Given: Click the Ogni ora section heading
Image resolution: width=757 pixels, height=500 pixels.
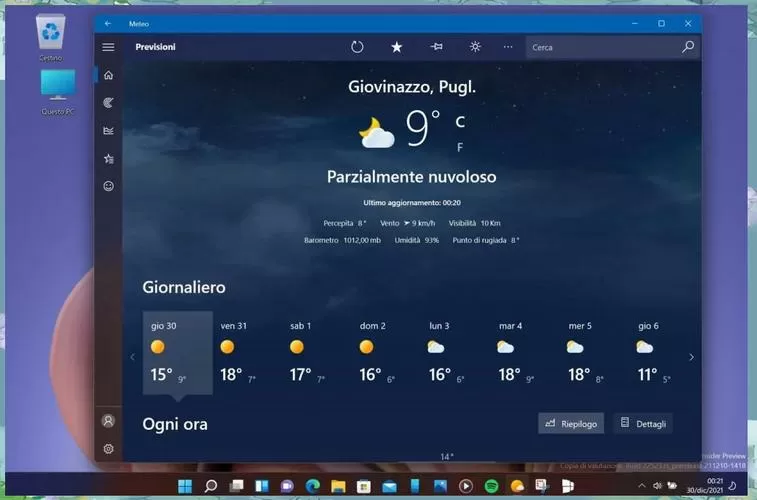Looking at the screenshot, I should pyautogui.click(x=175, y=424).
